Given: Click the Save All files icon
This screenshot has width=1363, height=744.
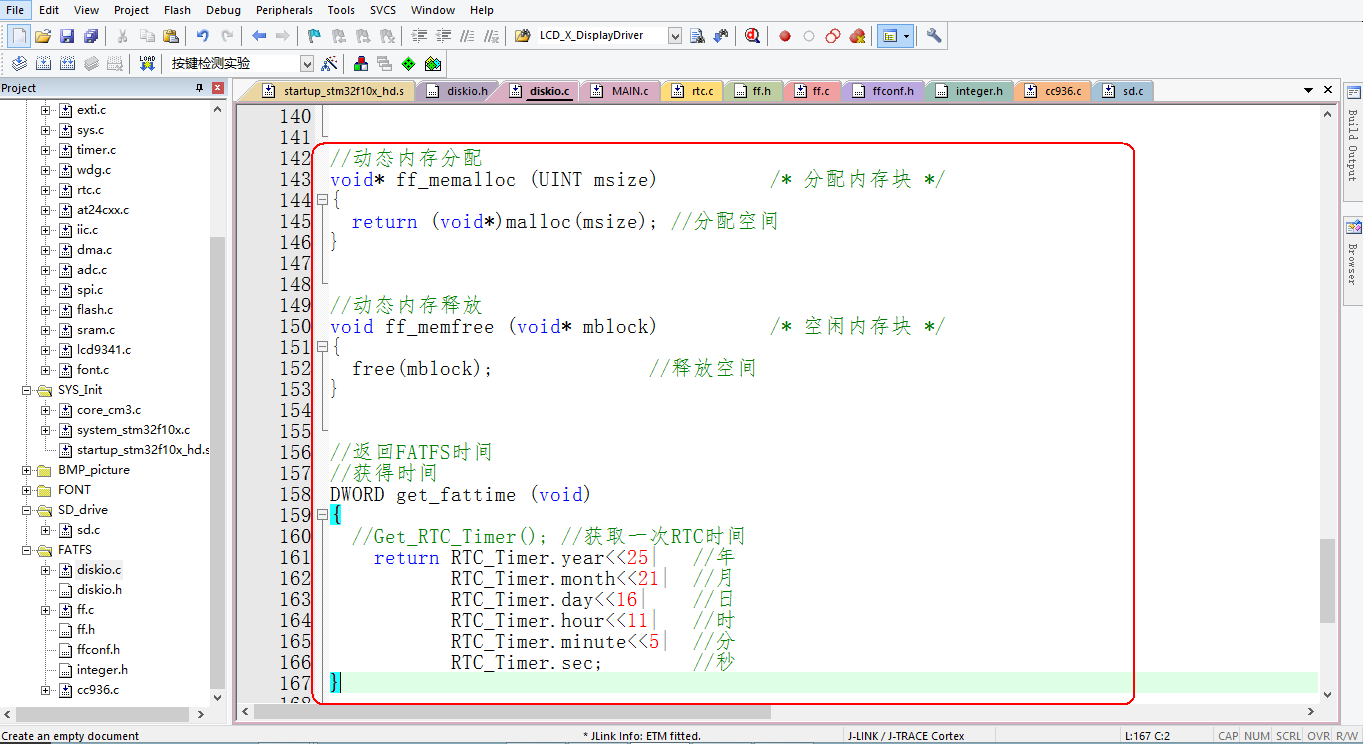Looking at the screenshot, I should coord(92,36).
